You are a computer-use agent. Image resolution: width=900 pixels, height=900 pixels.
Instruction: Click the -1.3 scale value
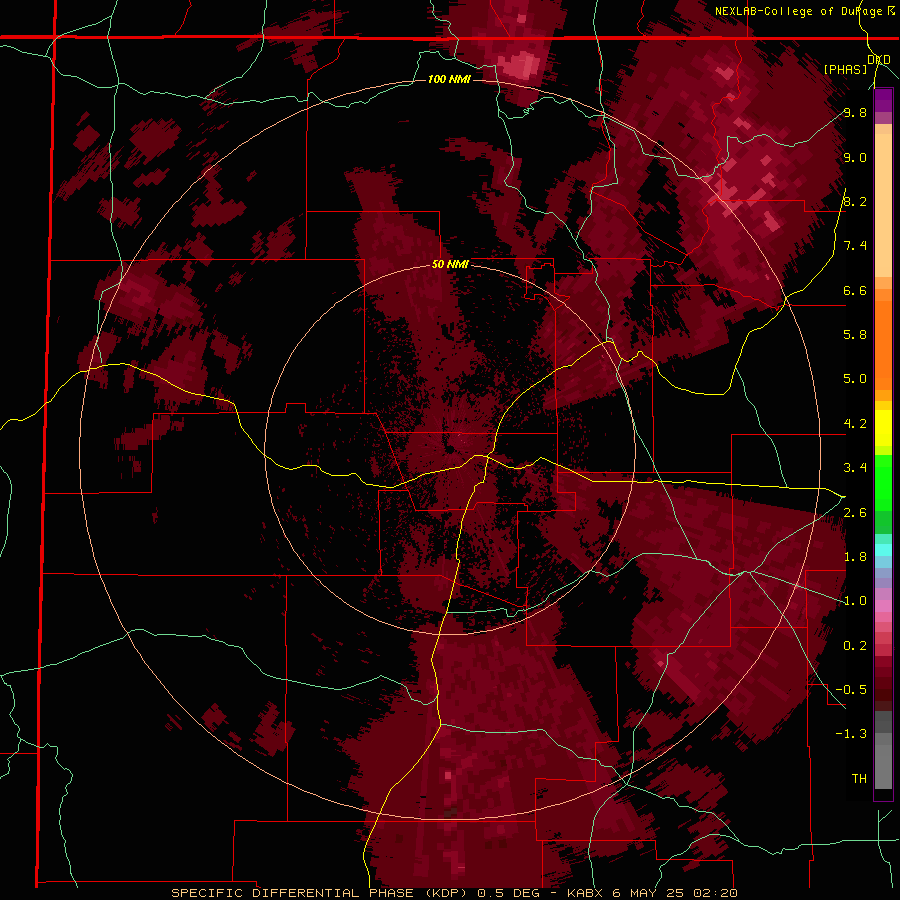pos(851,734)
